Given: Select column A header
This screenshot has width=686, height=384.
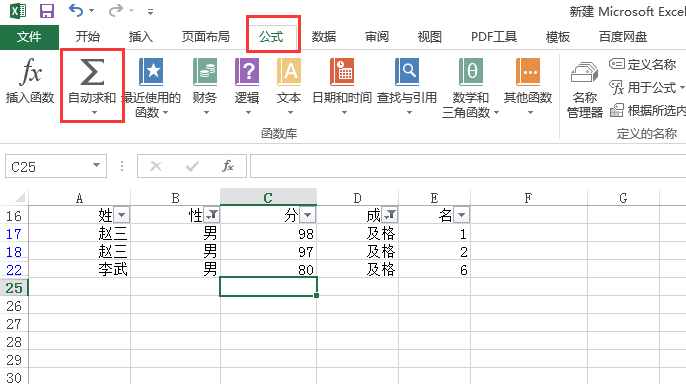Looking at the screenshot, I should pos(79,198).
